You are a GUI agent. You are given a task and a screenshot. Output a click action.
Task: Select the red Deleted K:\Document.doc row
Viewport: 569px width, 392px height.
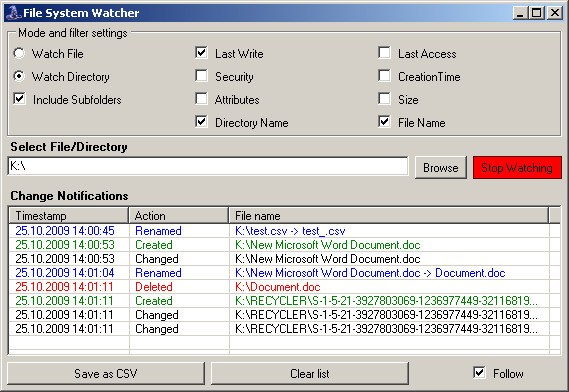pos(284,287)
